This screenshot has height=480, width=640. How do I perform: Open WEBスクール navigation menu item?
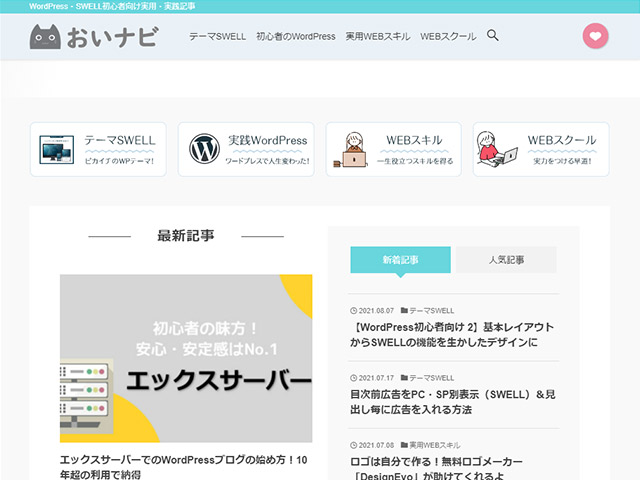coord(447,37)
